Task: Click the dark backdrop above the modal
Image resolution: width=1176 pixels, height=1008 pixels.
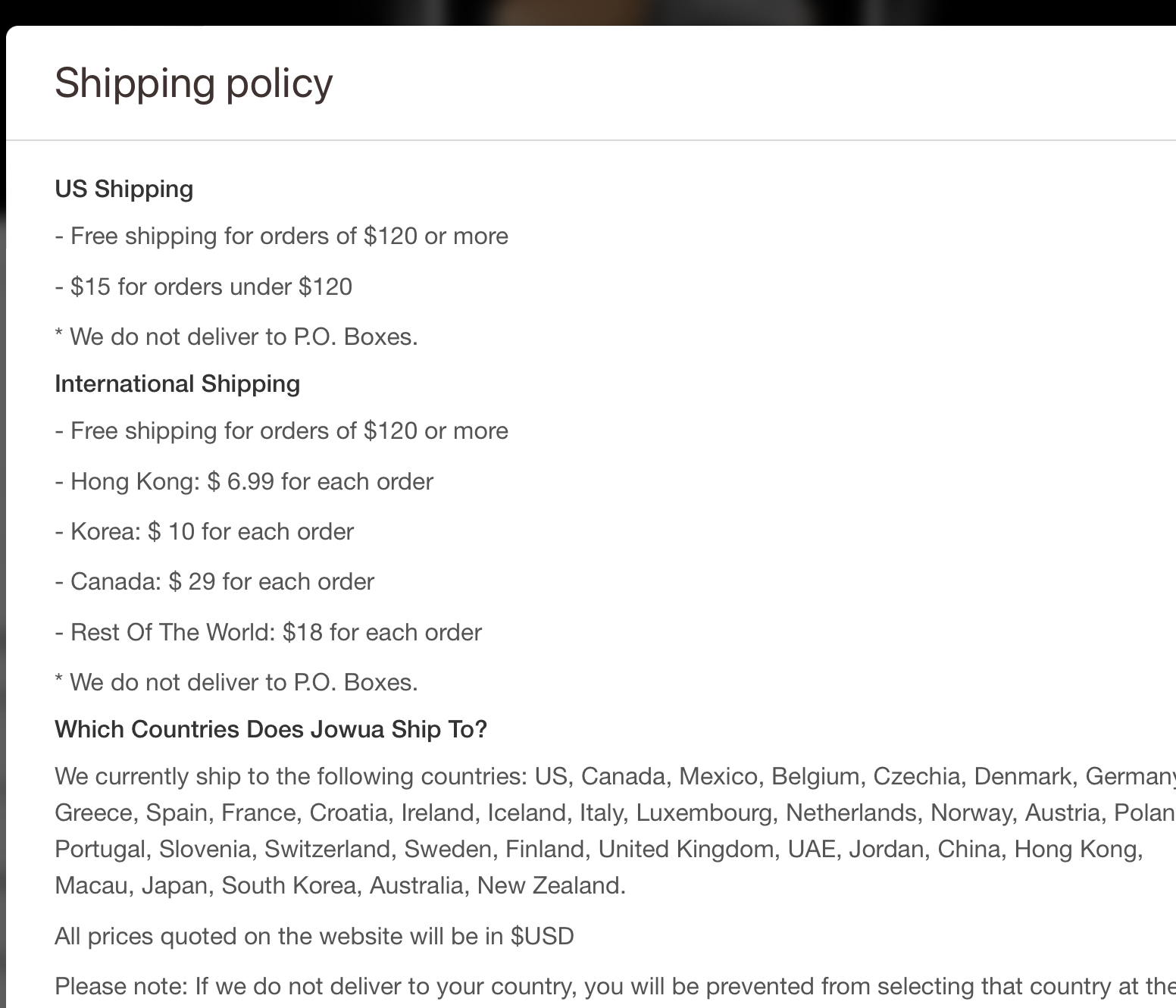Action: (588, 11)
